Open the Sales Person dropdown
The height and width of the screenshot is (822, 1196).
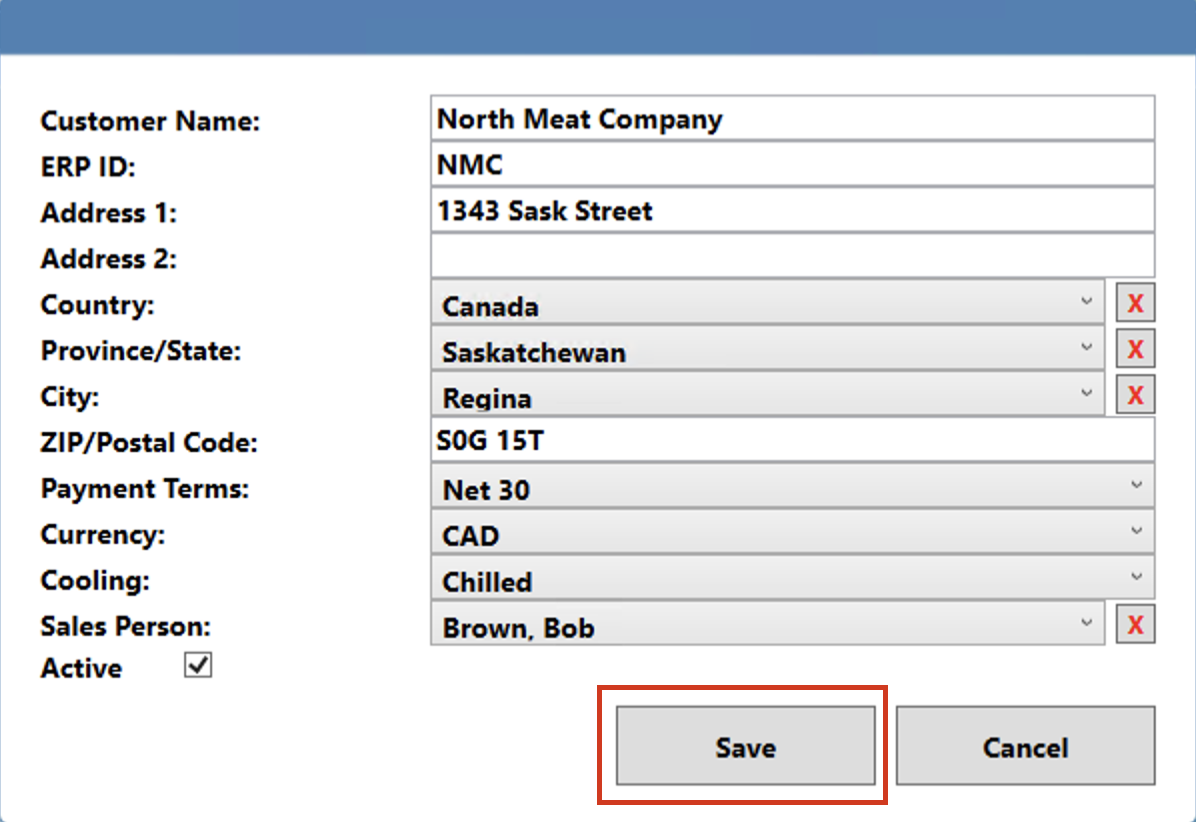(767, 626)
